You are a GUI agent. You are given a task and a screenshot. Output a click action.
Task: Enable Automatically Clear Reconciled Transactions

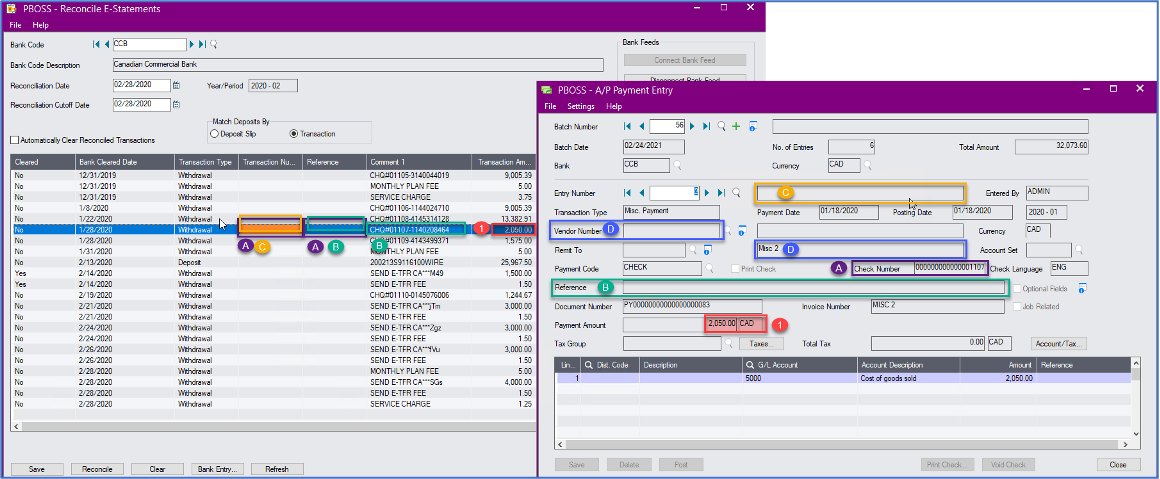pyautogui.click(x=15, y=140)
